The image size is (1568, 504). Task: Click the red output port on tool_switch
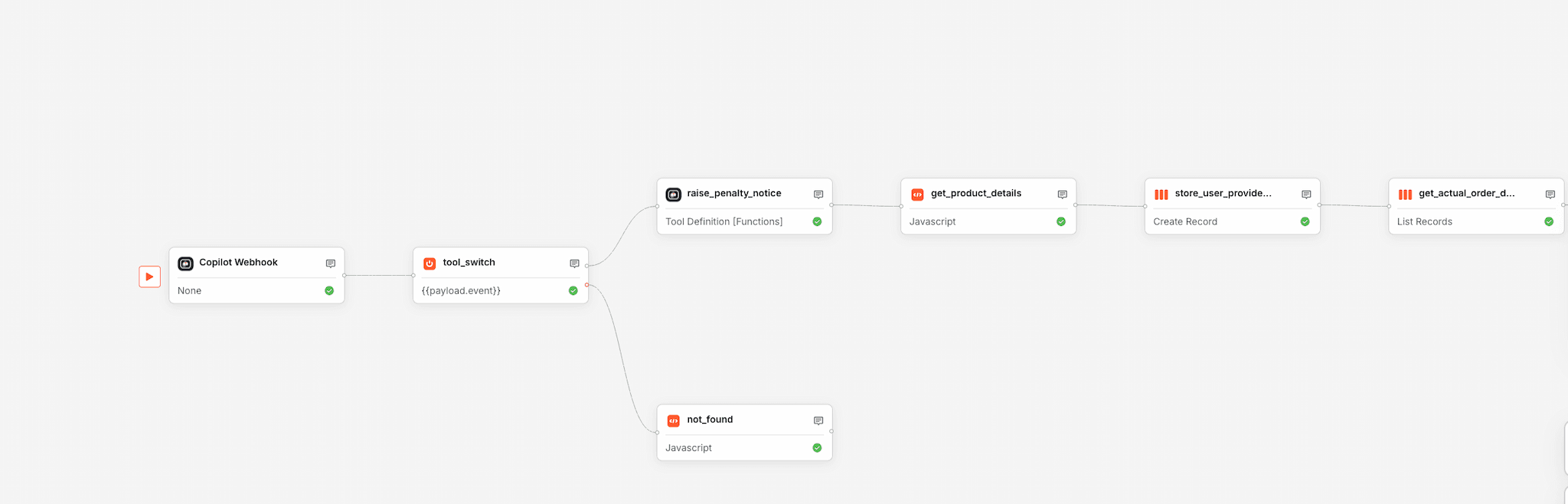click(x=587, y=285)
